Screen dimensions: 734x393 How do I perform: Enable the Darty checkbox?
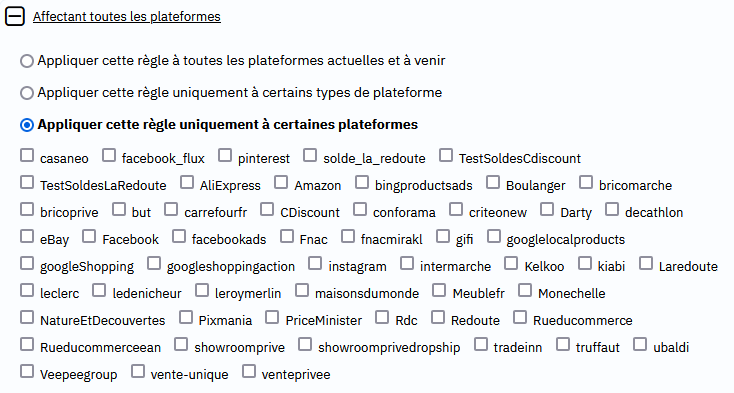tap(547, 209)
